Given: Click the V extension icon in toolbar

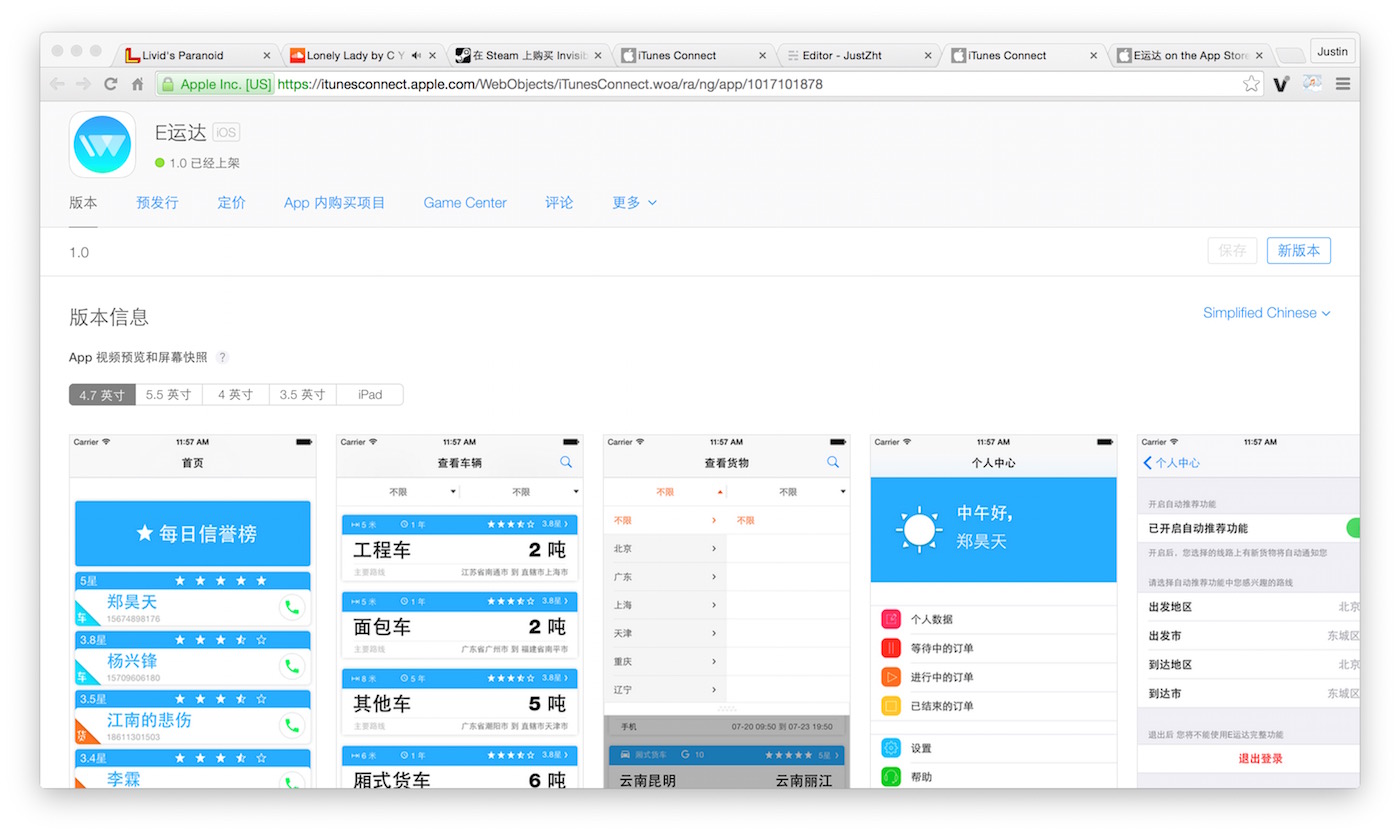Looking at the screenshot, I should 1281,84.
